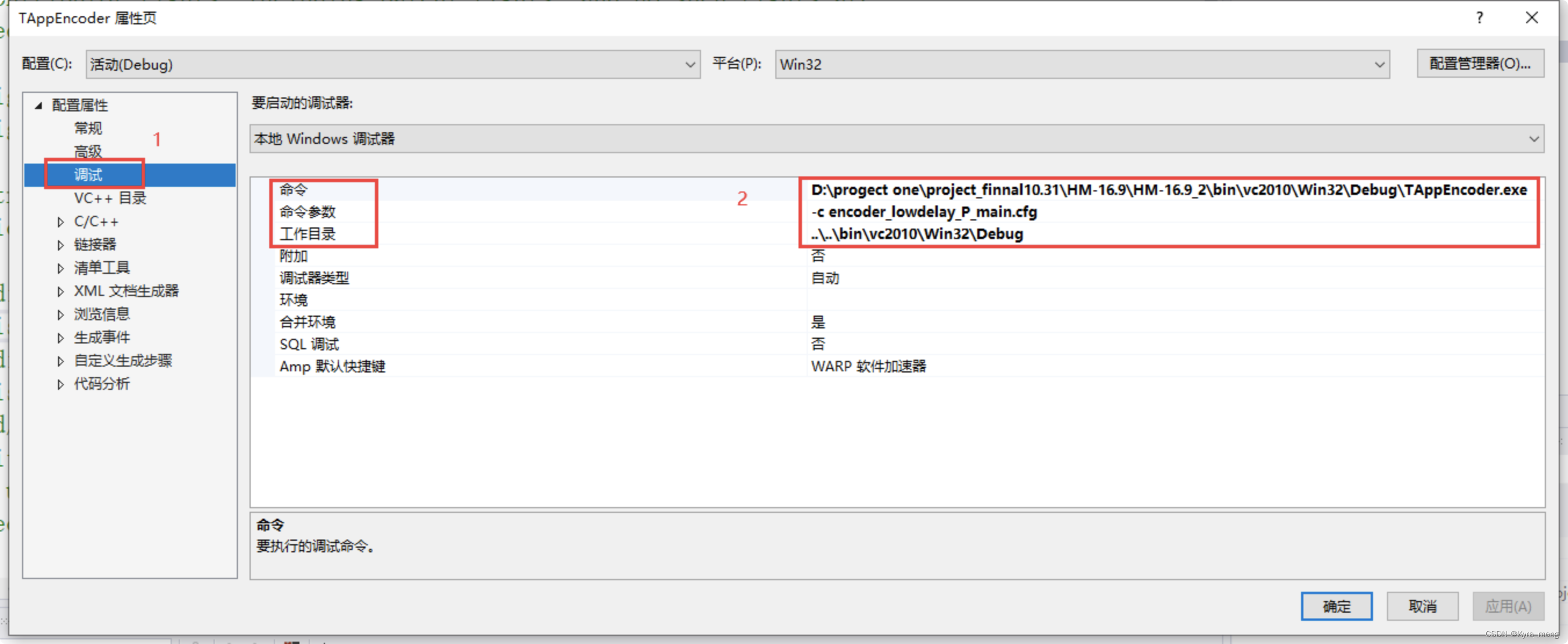The image size is (1568, 644).
Task: Select the 调试 tree item
Action: click(x=89, y=175)
